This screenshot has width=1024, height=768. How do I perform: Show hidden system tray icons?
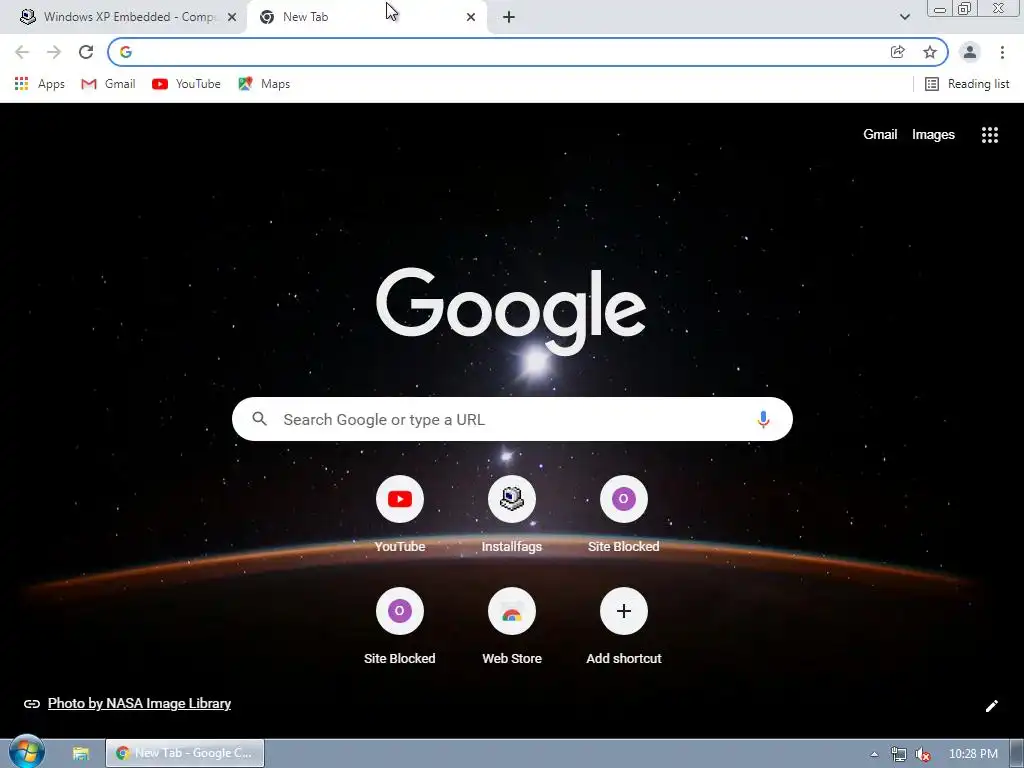[874, 754]
